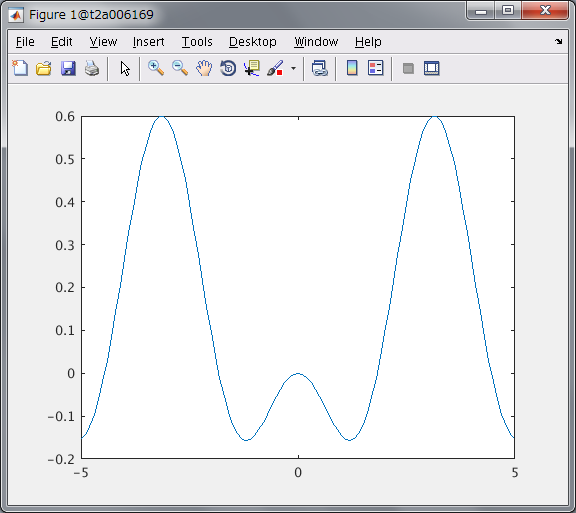
Task: Show Plot Tools and dock figure
Action: 432,68
